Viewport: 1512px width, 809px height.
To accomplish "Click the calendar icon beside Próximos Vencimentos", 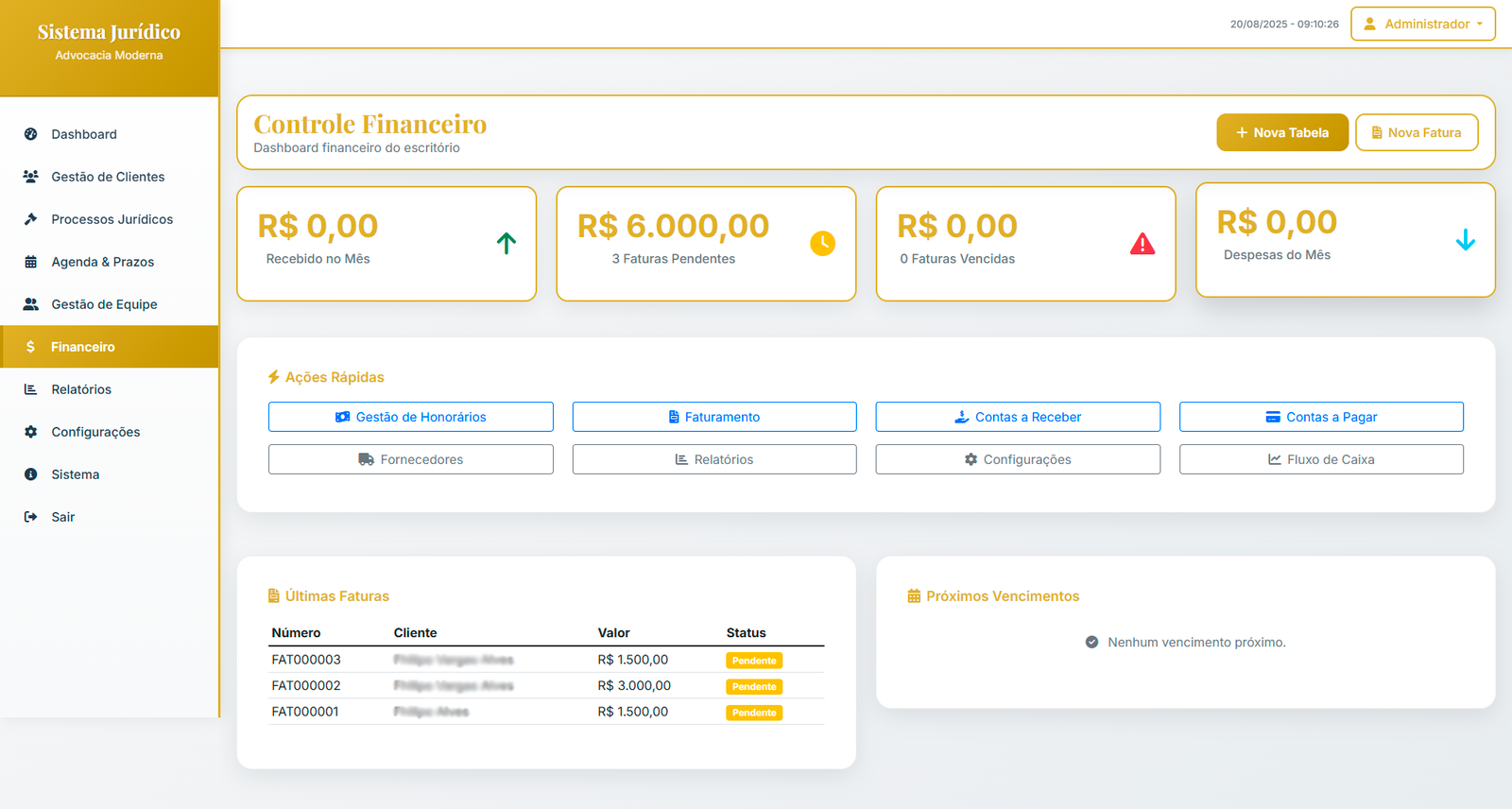I will (914, 596).
